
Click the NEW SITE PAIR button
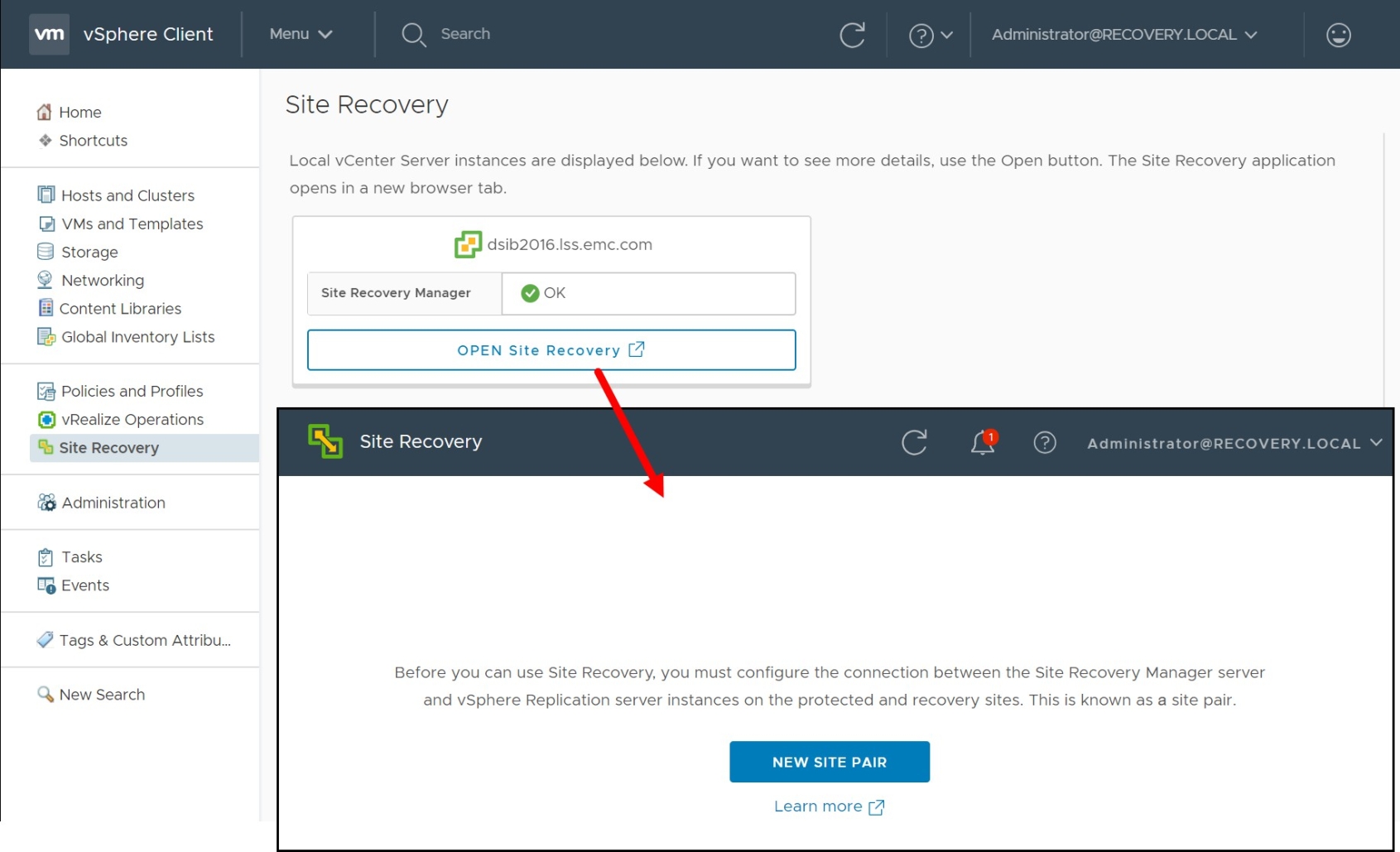coord(830,762)
